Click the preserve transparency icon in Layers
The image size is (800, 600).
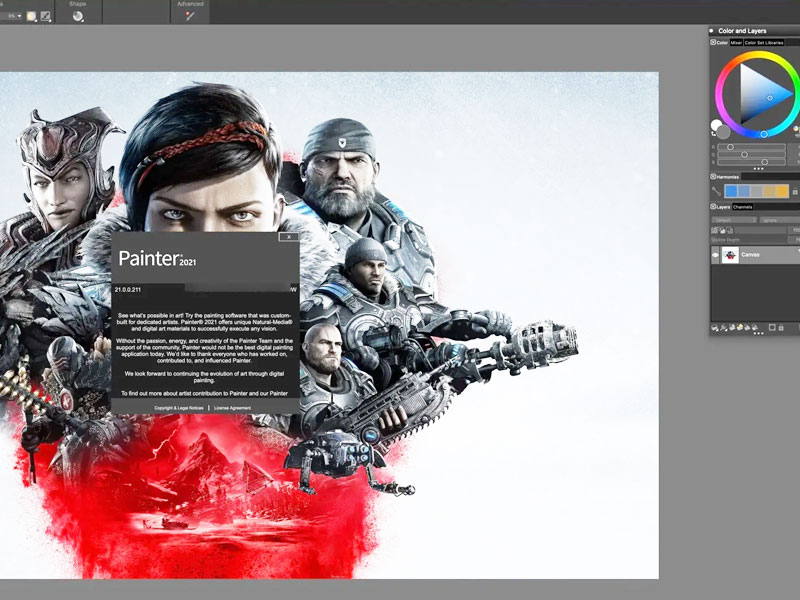[714, 231]
